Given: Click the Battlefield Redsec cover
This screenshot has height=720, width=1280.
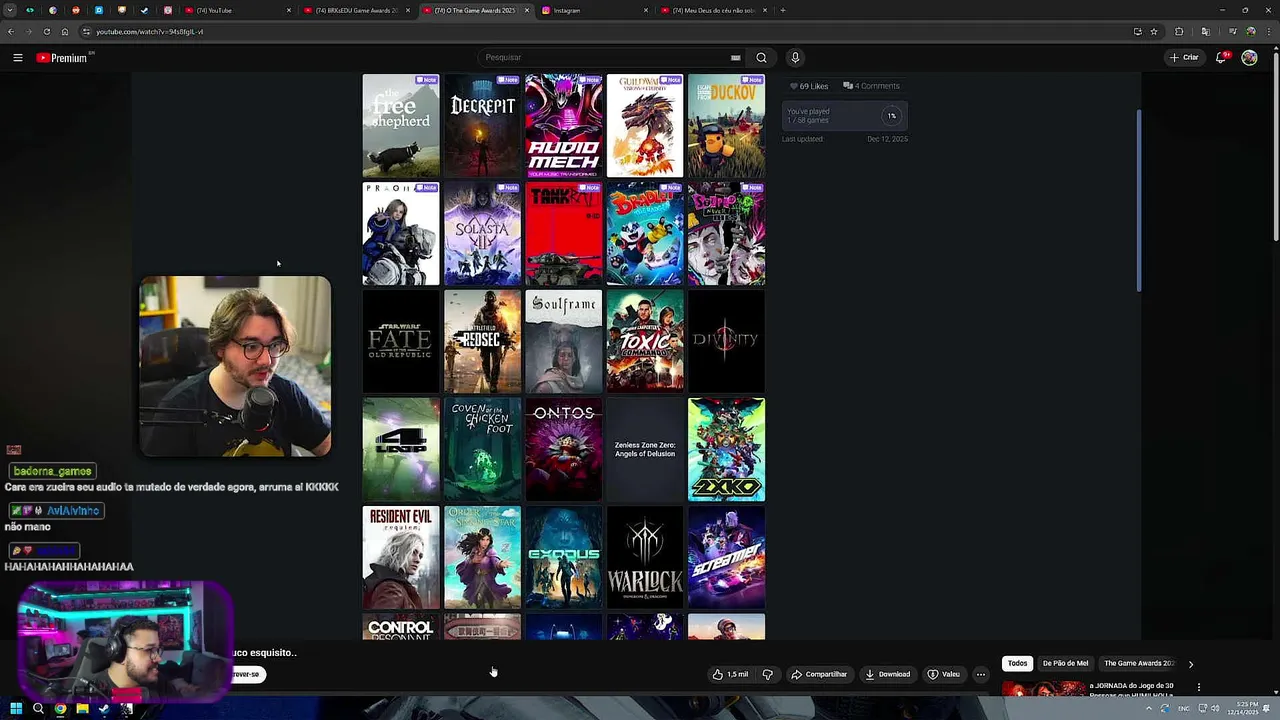Looking at the screenshot, I should coord(482,341).
